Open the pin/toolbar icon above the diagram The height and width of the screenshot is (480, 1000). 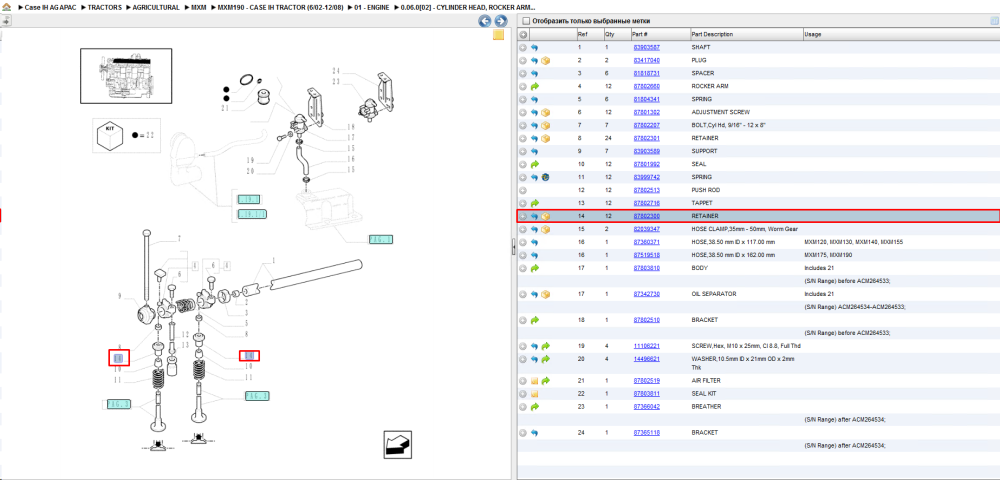(6, 20)
